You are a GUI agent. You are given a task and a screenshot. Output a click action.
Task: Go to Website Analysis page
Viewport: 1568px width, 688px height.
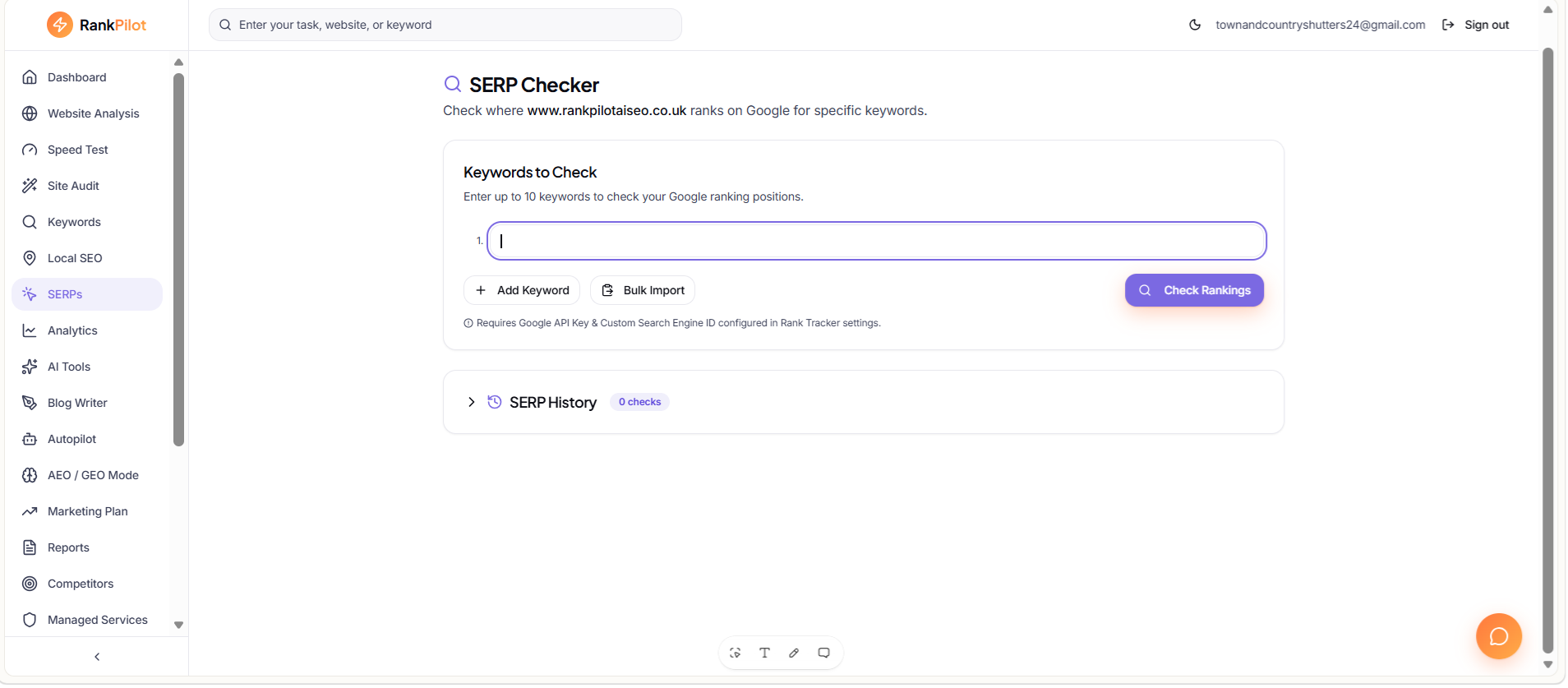click(x=87, y=113)
